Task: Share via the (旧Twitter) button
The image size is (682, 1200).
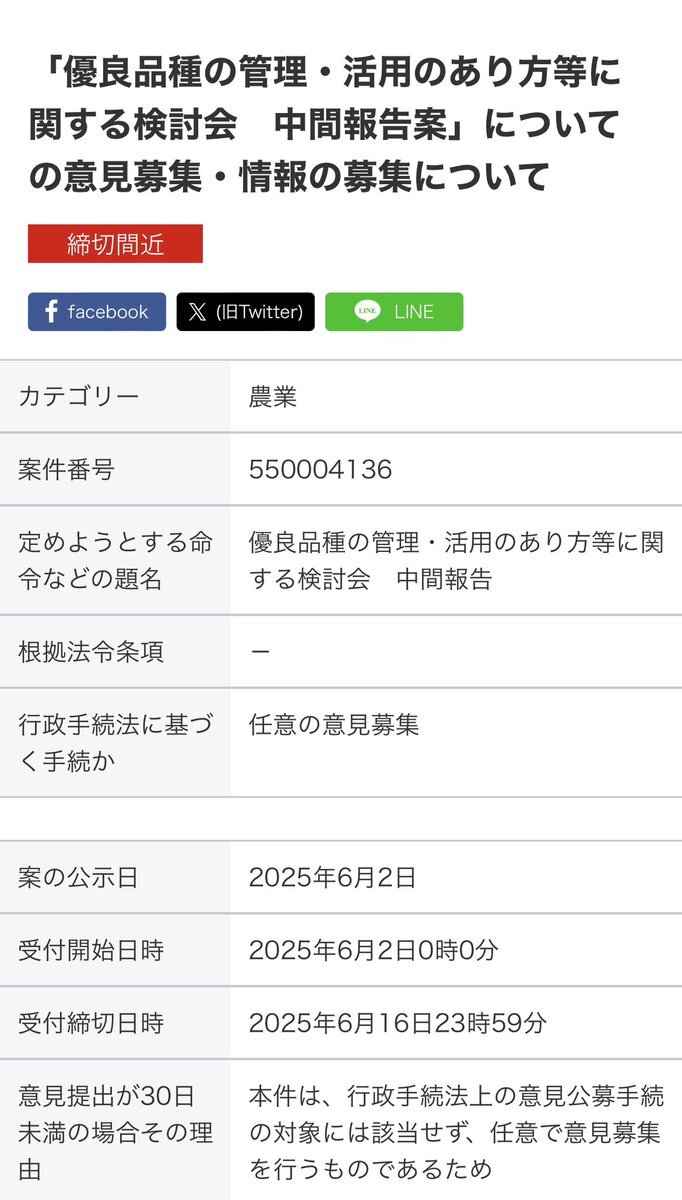Action: (246, 312)
